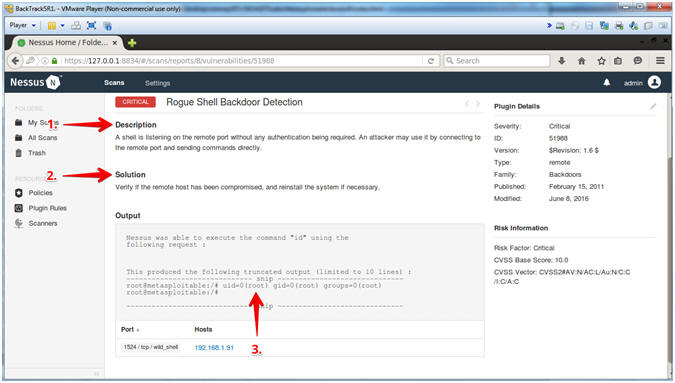Bookmark this page star icon
675x383 pixels.
601,61
